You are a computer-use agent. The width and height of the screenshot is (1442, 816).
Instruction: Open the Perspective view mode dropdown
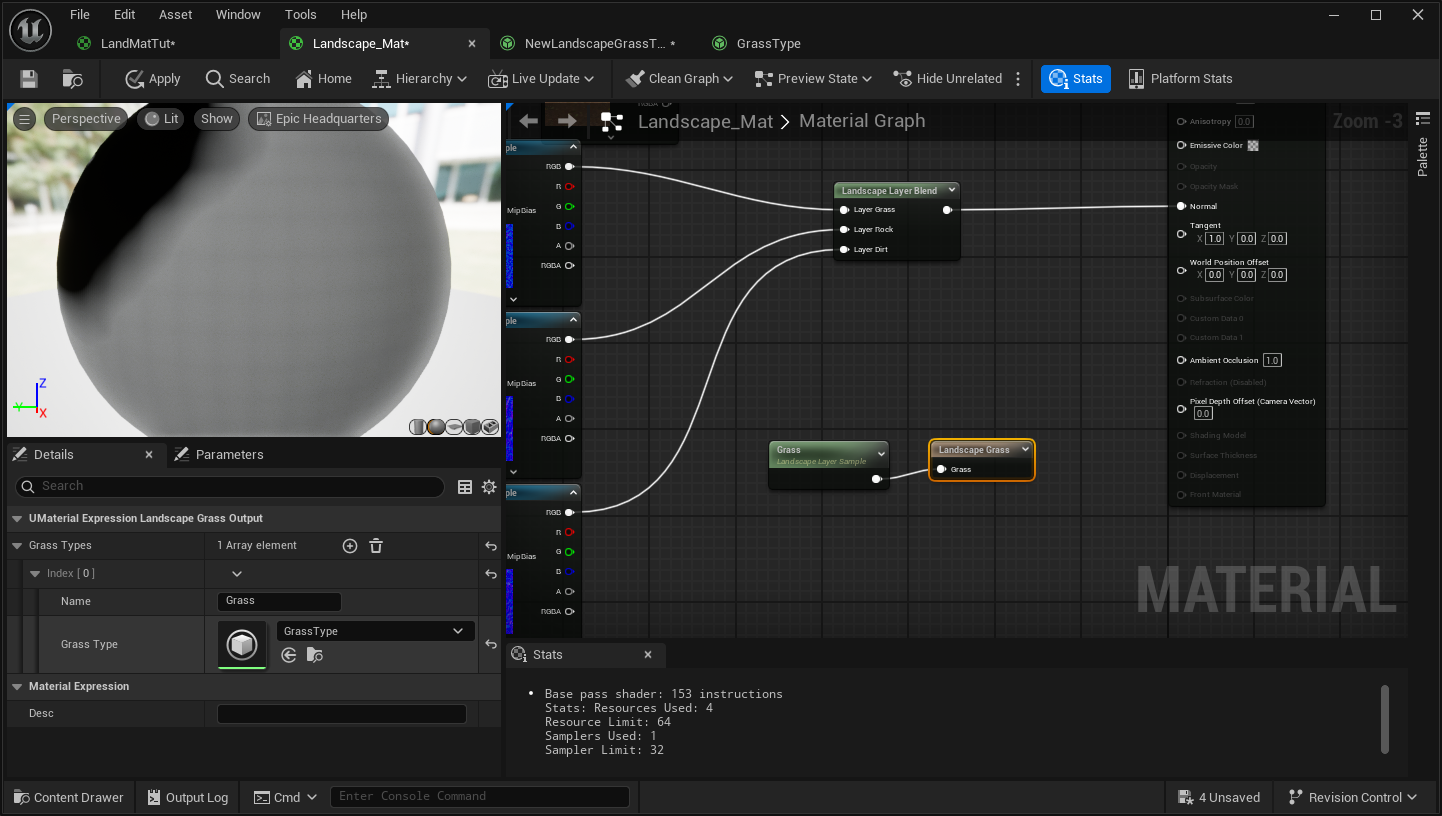[86, 119]
